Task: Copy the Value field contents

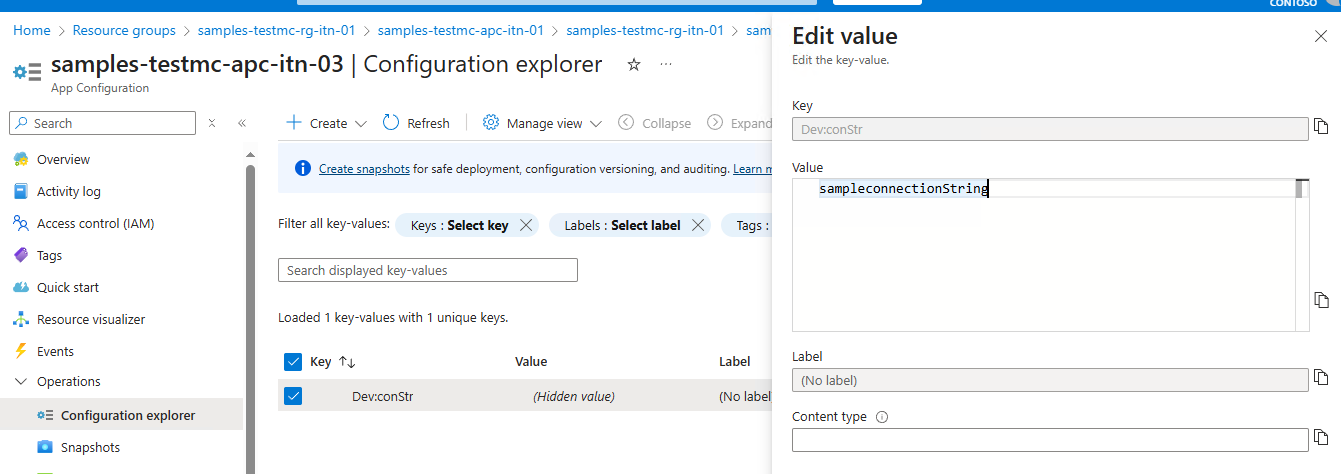Action: point(1321,300)
